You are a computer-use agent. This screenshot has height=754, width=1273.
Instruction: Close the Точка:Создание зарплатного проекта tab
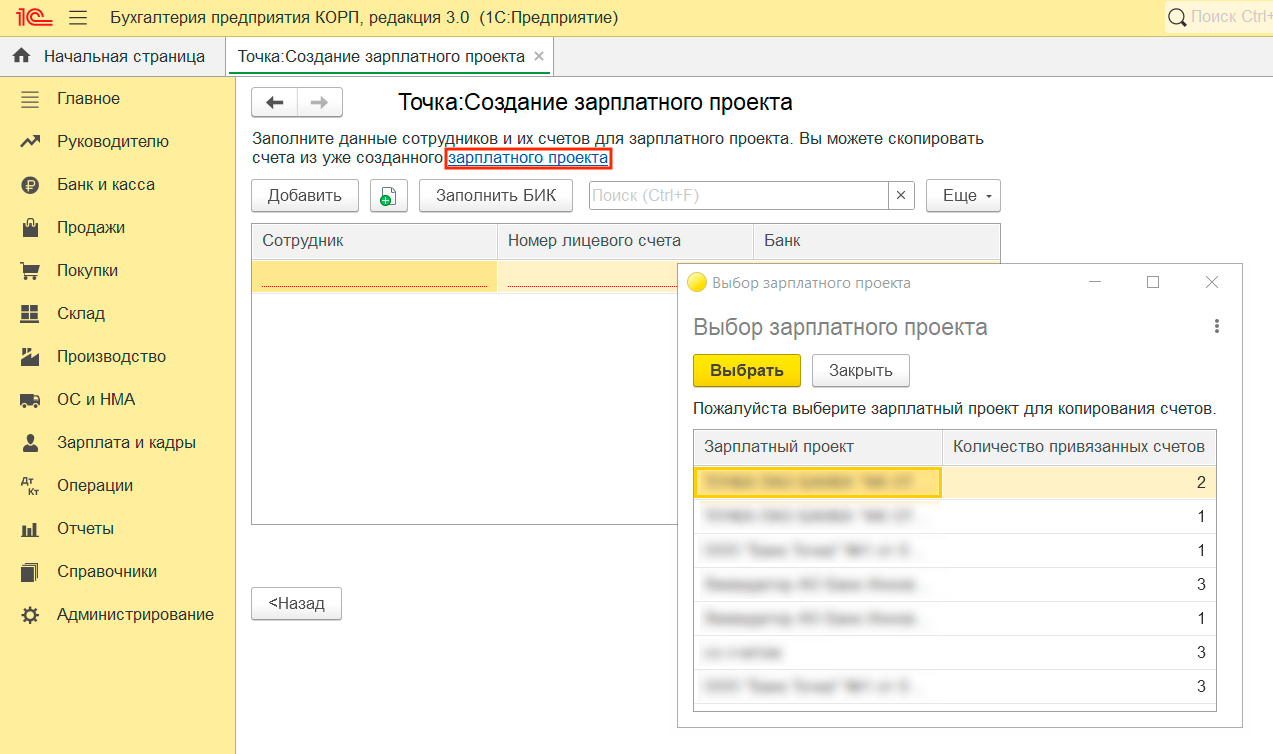539,57
